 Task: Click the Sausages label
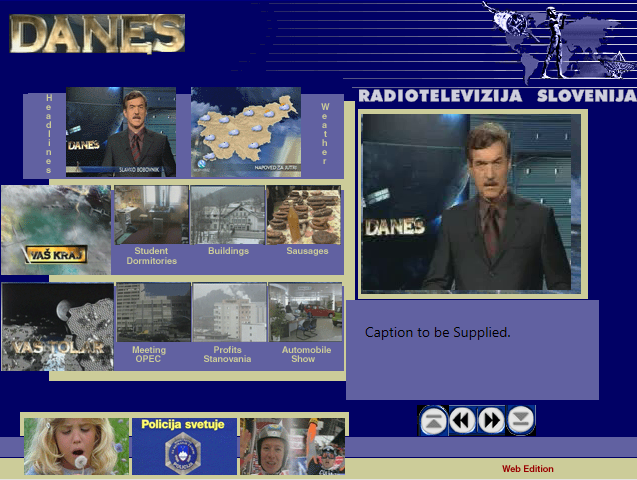coord(307,251)
